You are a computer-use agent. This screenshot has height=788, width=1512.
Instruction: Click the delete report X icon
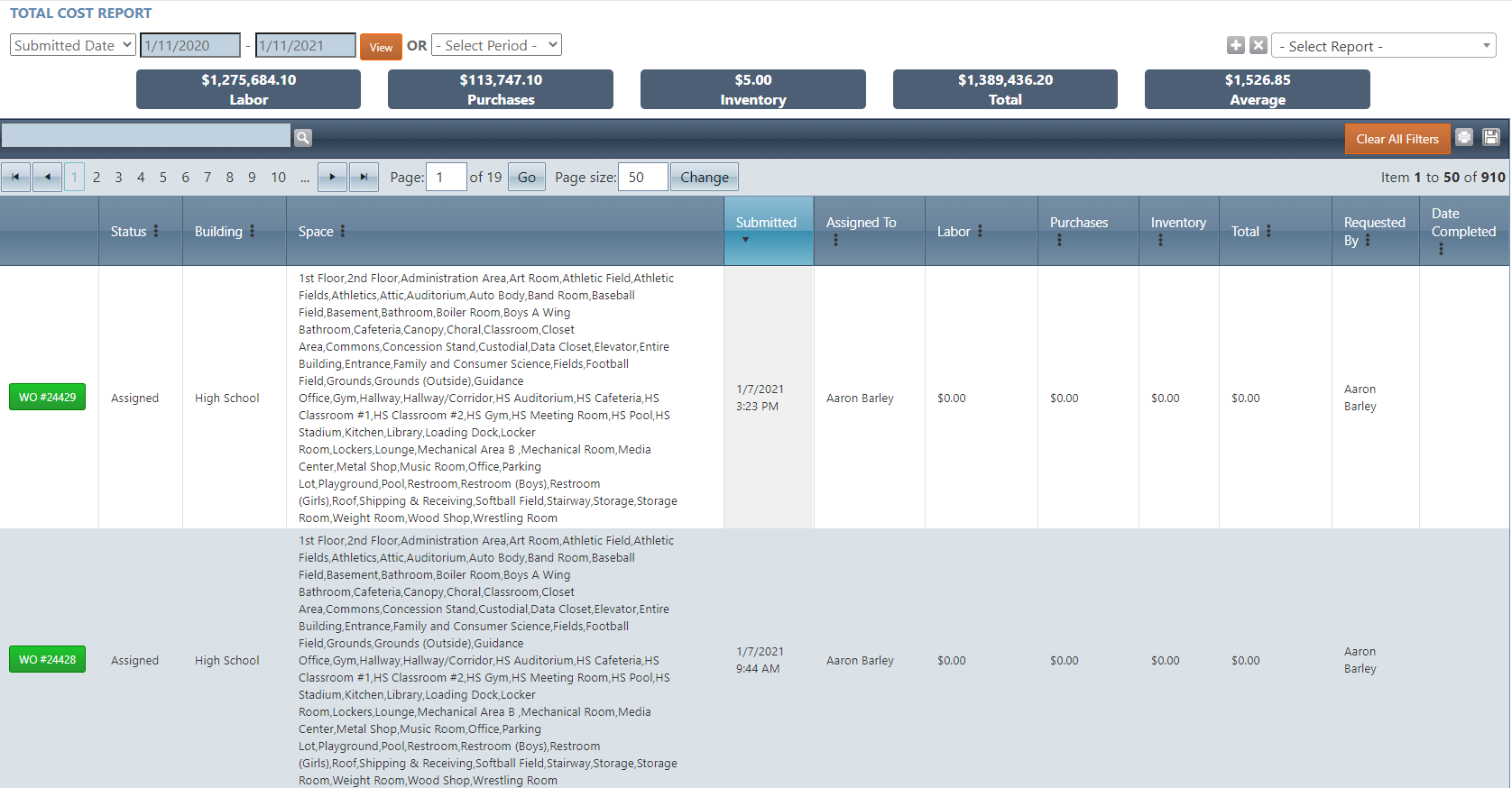pyautogui.click(x=1258, y=45)
